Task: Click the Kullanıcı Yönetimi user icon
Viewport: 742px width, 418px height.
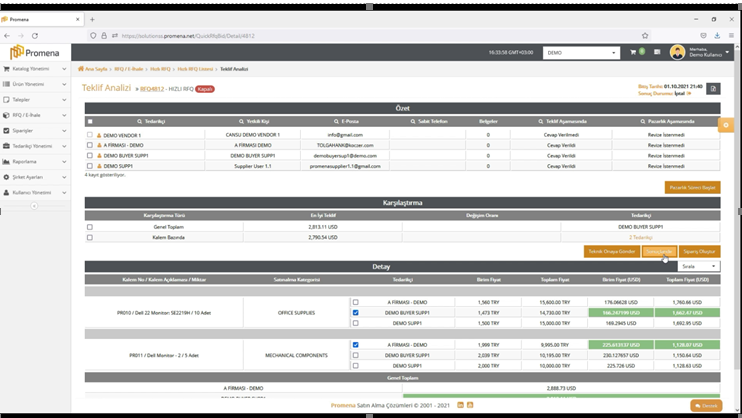Action: click(6, 193)
